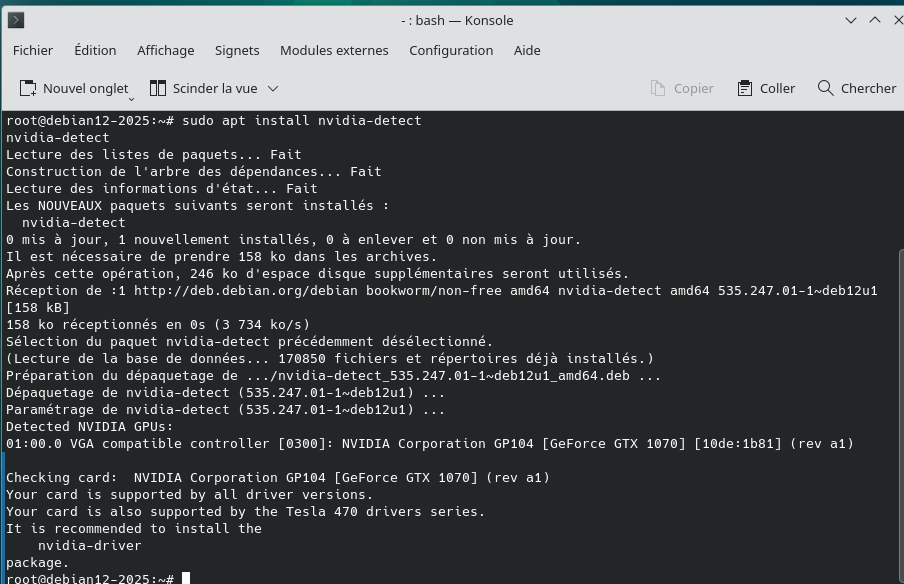Click the terminal cursor at final prompt
The height and width of the screenshot is (584, 904).
point(186,578)
